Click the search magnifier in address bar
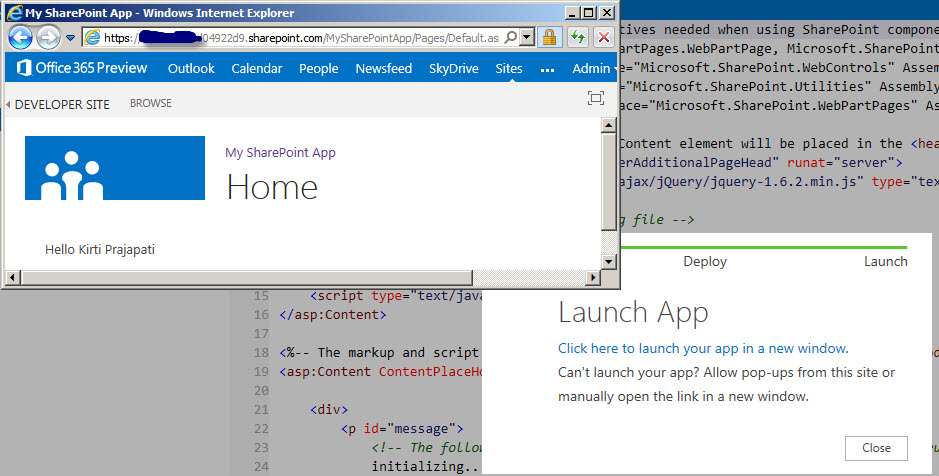Screen dimensions: 939x476 point(511,38)
